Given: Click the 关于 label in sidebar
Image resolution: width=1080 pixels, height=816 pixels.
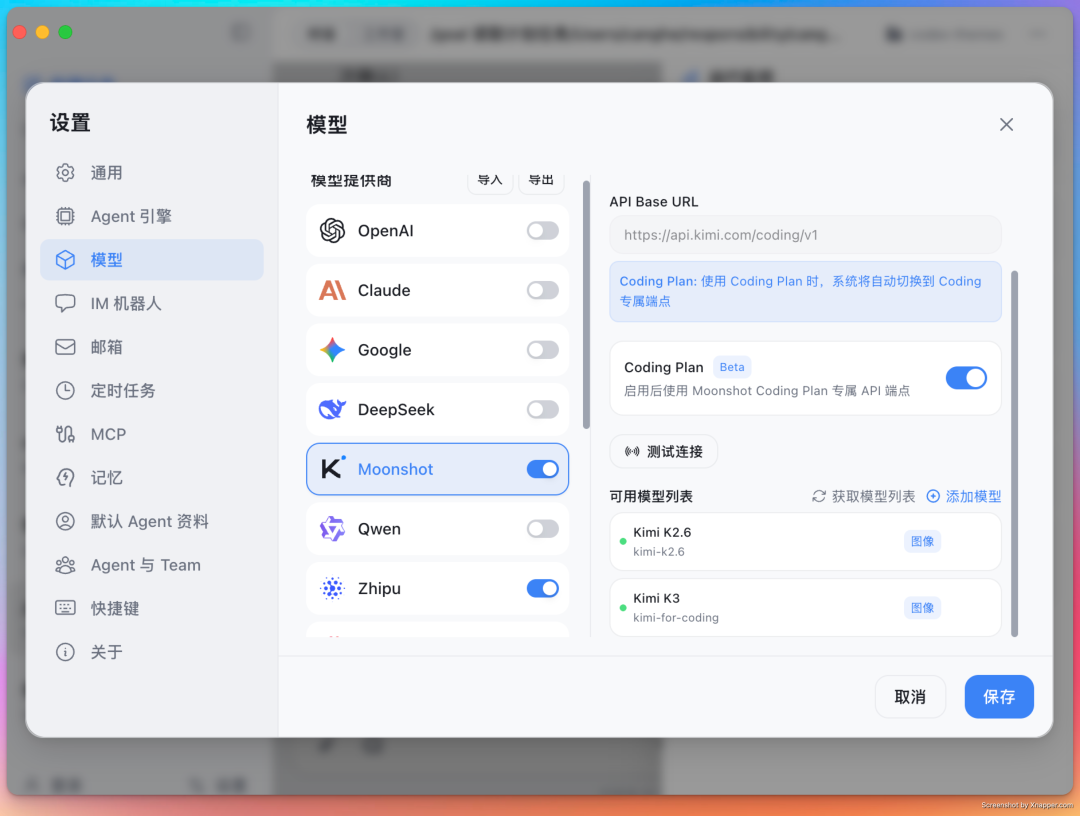Looking at the screenshot, I should pyautogui.click(x=107, y=651).
